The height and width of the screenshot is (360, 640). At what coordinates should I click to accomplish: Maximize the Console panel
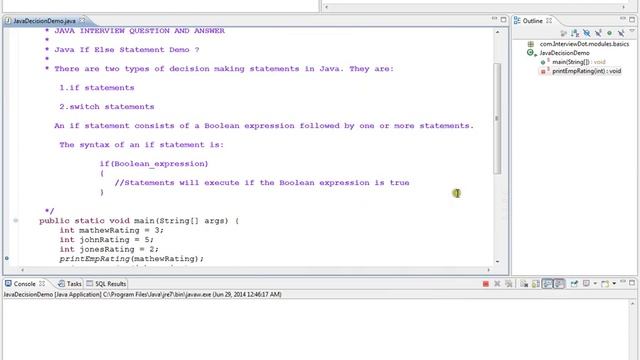[632, 283]
